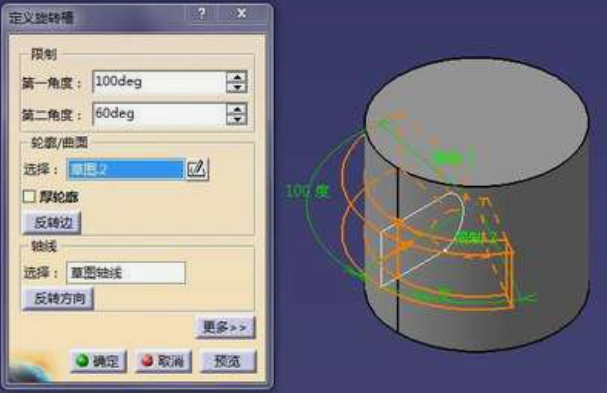
Task: Click the 取消 button
Action: point(163,361)
